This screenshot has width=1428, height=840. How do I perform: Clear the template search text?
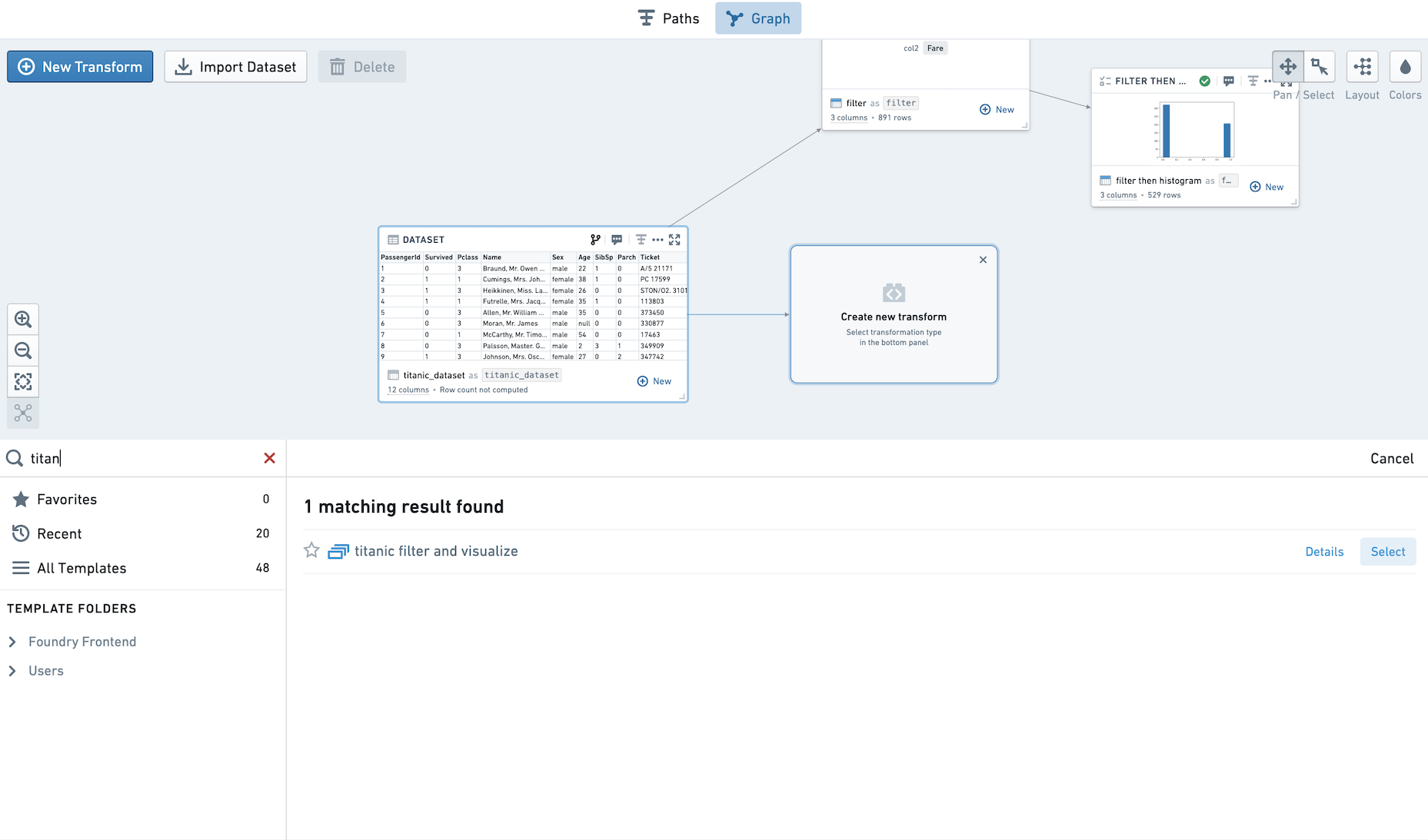pyautogui.click(x=269, y=458)
